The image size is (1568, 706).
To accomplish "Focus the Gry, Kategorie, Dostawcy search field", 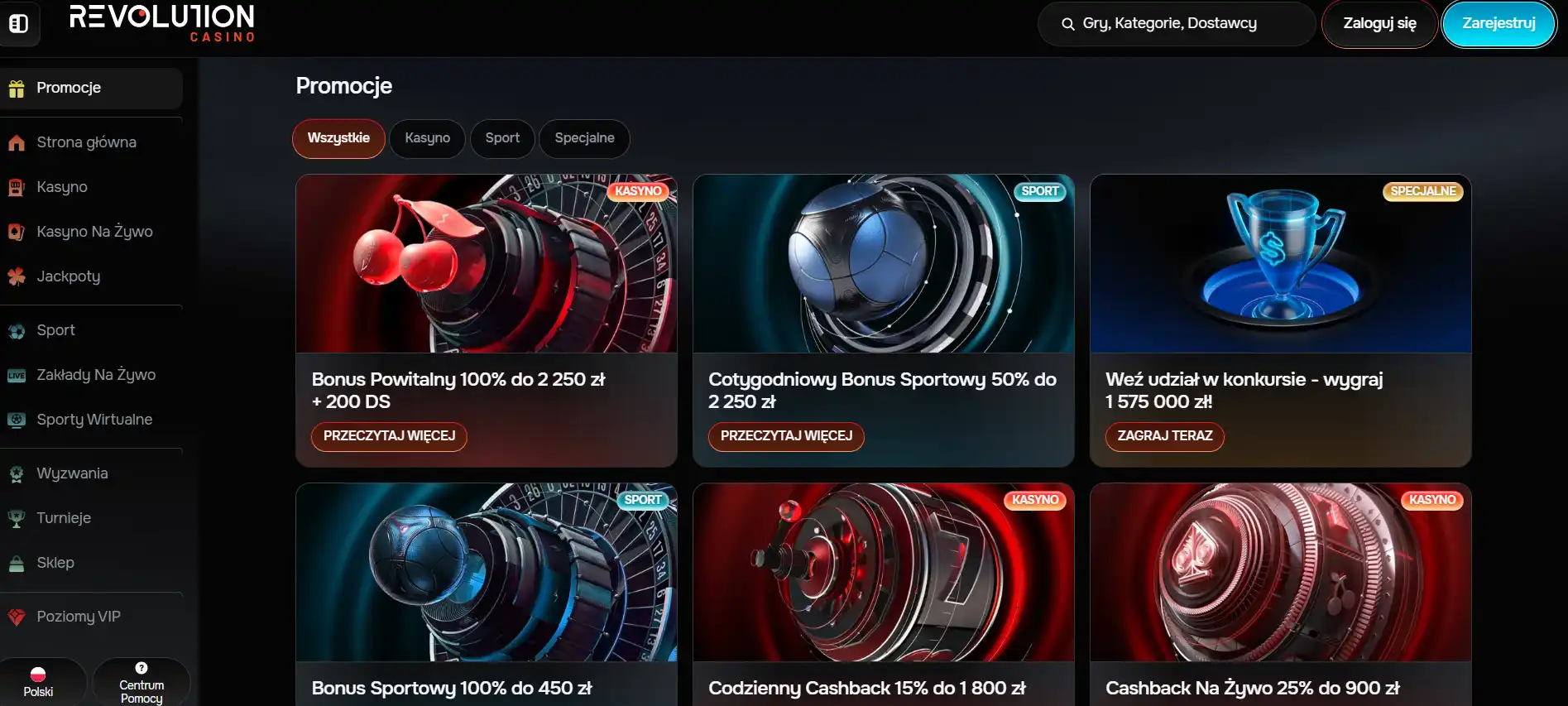I will coord(1177,24).
